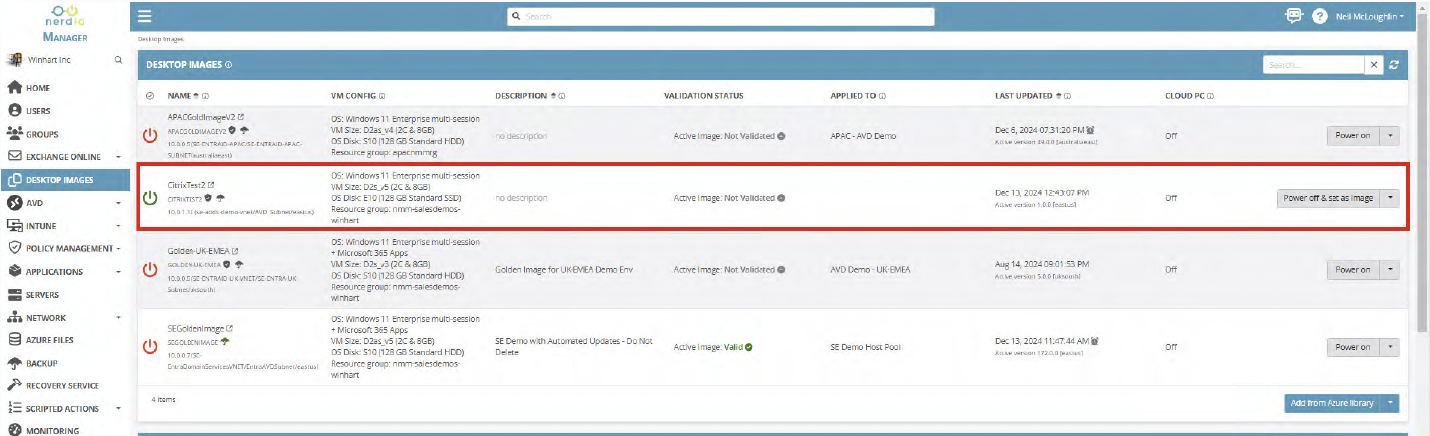Click the search icon next to Winhart Inc

118,60
